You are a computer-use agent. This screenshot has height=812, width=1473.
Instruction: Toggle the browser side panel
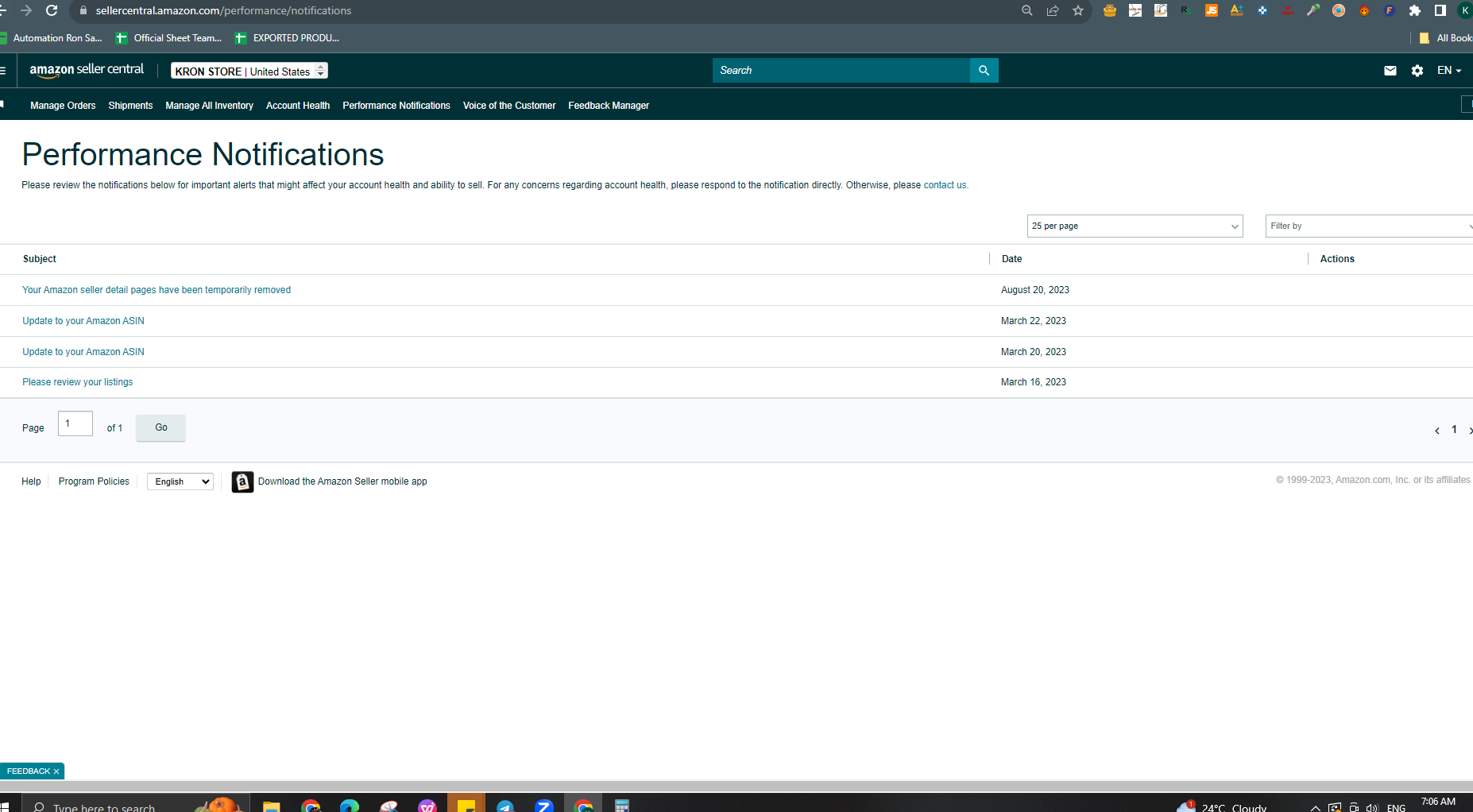(1440, 10)
